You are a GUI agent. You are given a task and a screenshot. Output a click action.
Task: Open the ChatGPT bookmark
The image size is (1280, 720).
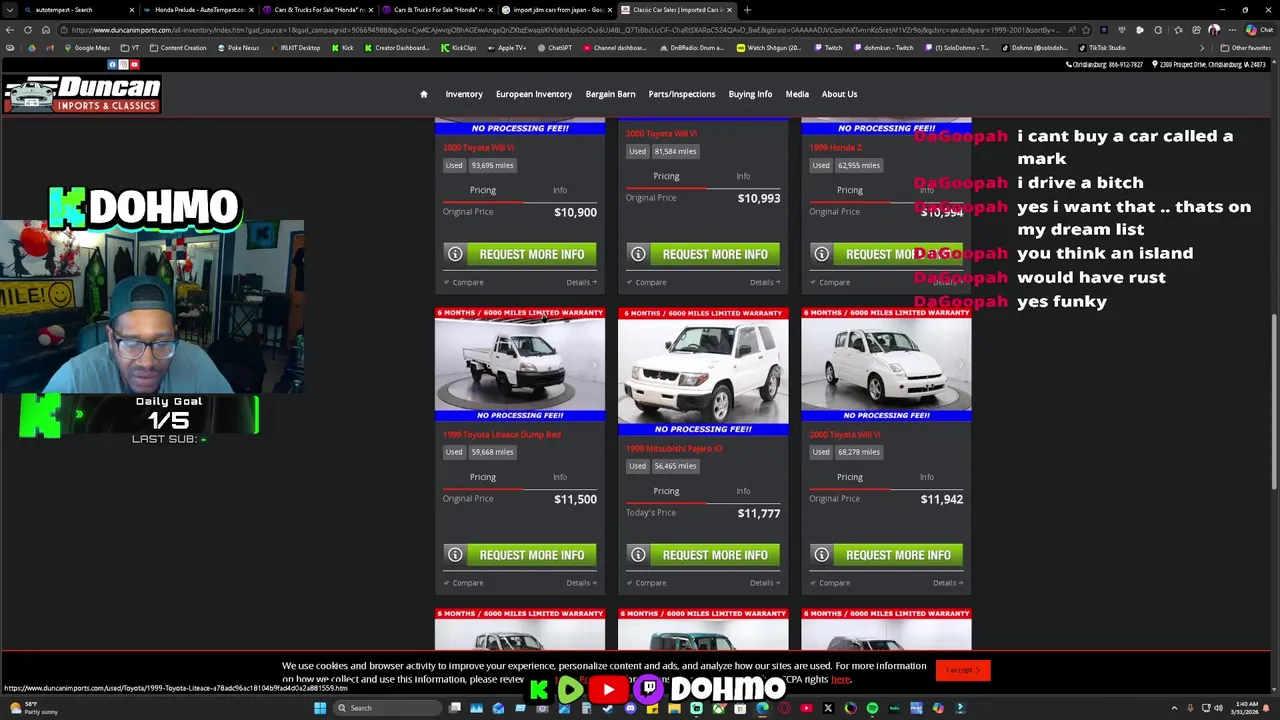(555, 47)
